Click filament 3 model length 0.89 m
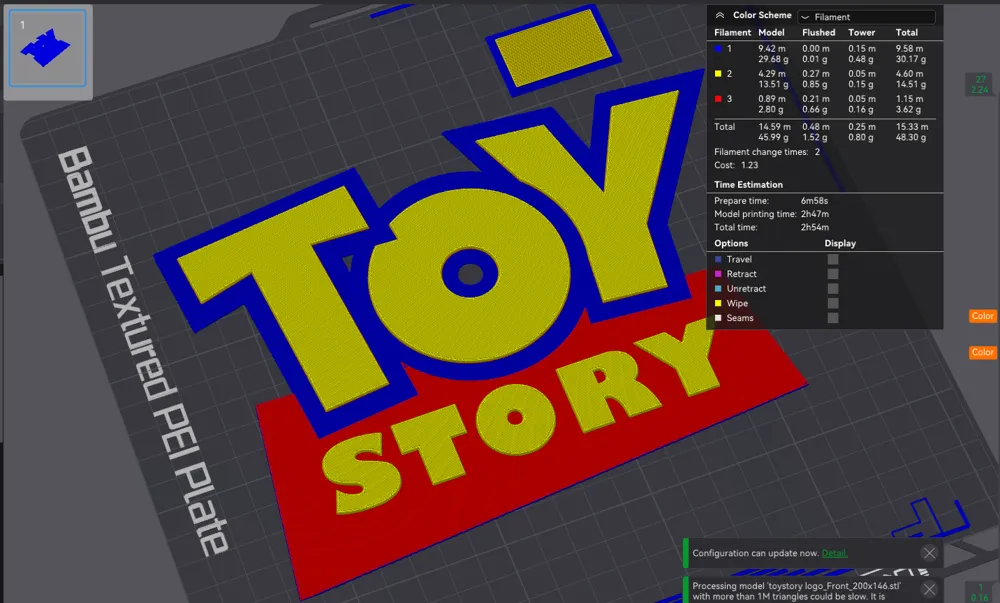Screen dimensions: 1000x603 (772, 99)
